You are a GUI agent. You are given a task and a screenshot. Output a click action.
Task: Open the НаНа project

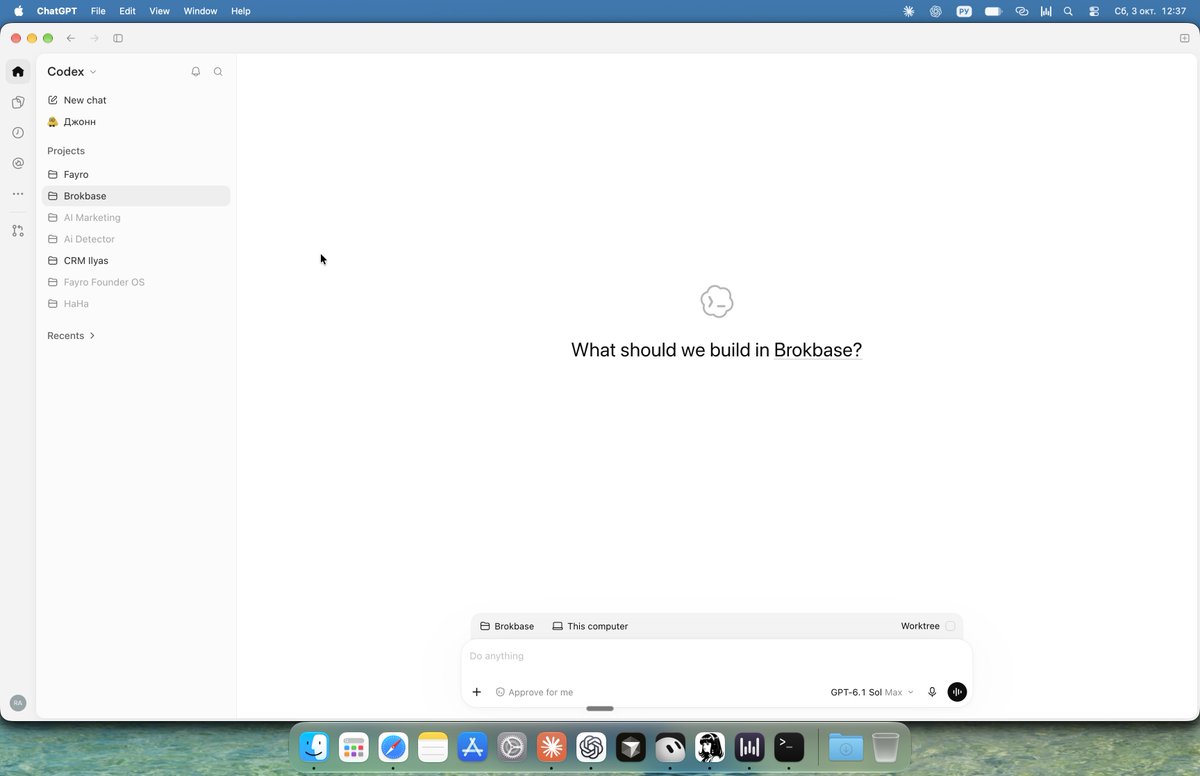[x=136, y=304]
